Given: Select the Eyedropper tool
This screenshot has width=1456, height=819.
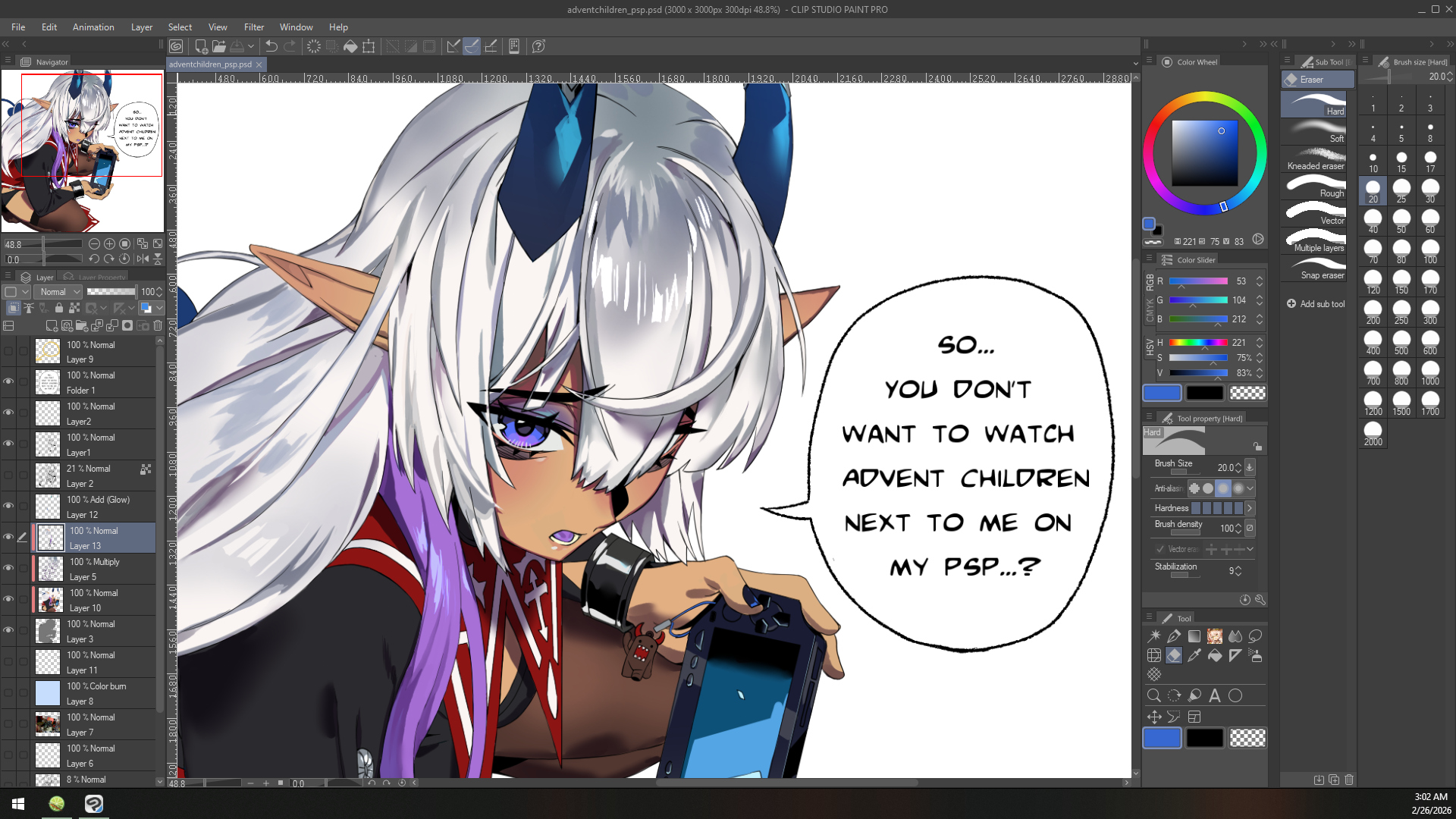Looking at the screenshot, I should 1194,656.
